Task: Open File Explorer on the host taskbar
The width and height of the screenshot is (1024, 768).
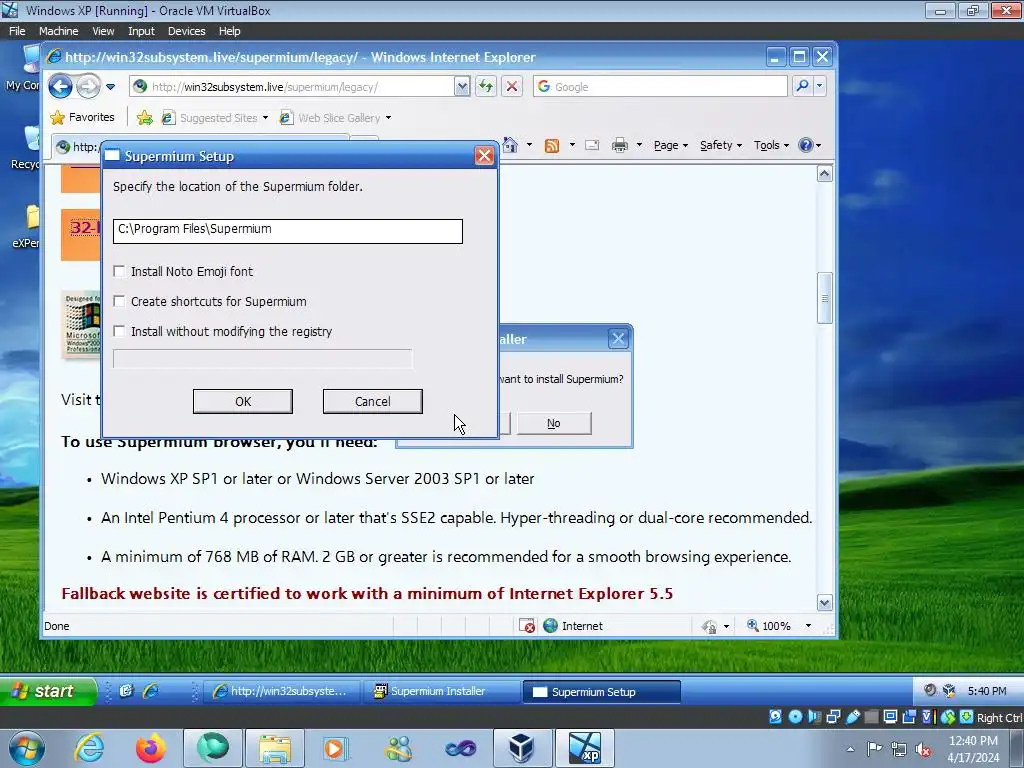Action: coord(274,748)
